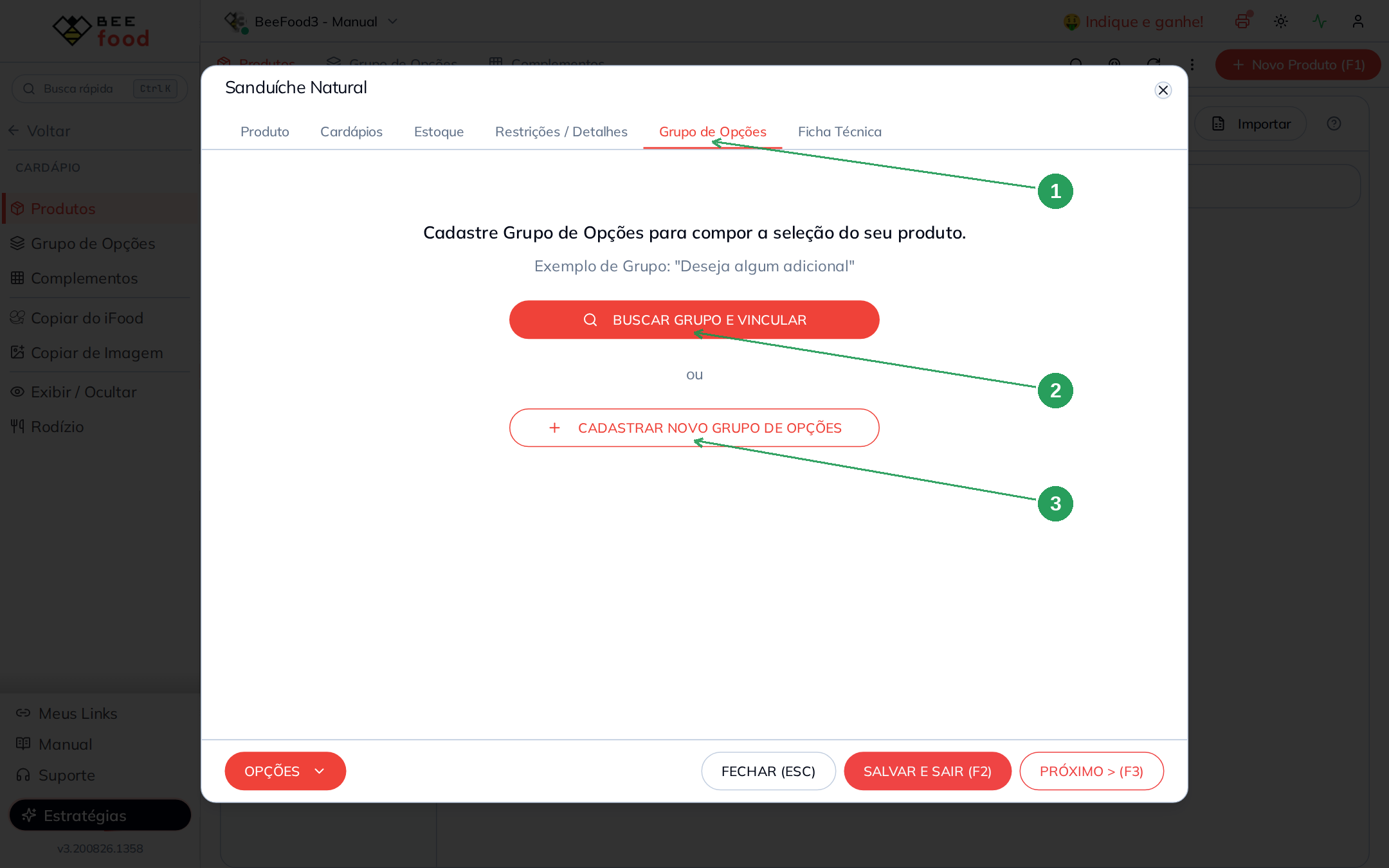Screen dimensions: 1389x868
Task: Open the user profile icon
Action: point(1358,21)
